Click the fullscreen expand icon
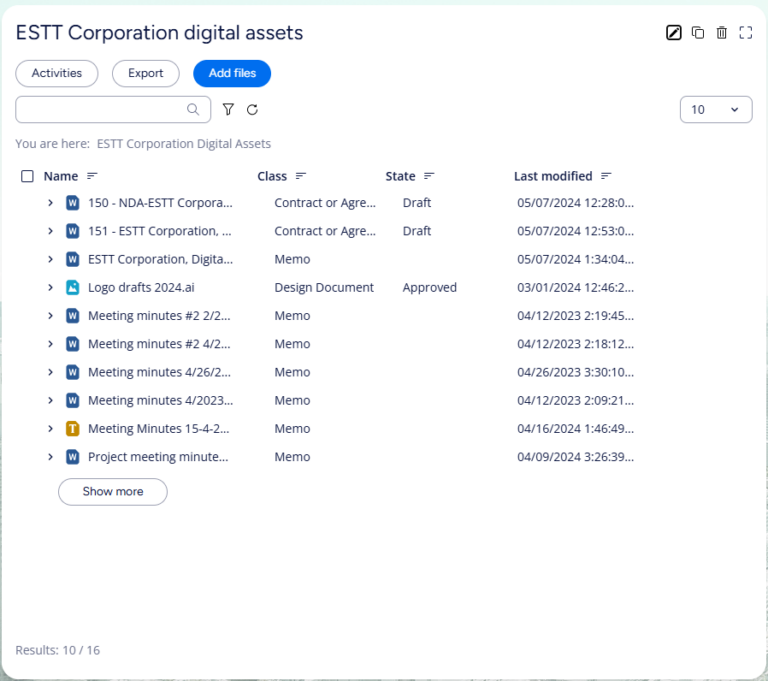Screen dimensions: 768x681 tap(746, 33)
